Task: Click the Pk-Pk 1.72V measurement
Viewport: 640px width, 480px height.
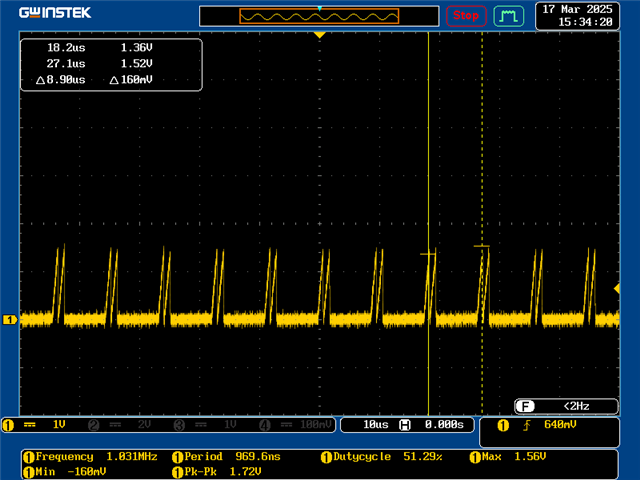Action: pos(217,472)
